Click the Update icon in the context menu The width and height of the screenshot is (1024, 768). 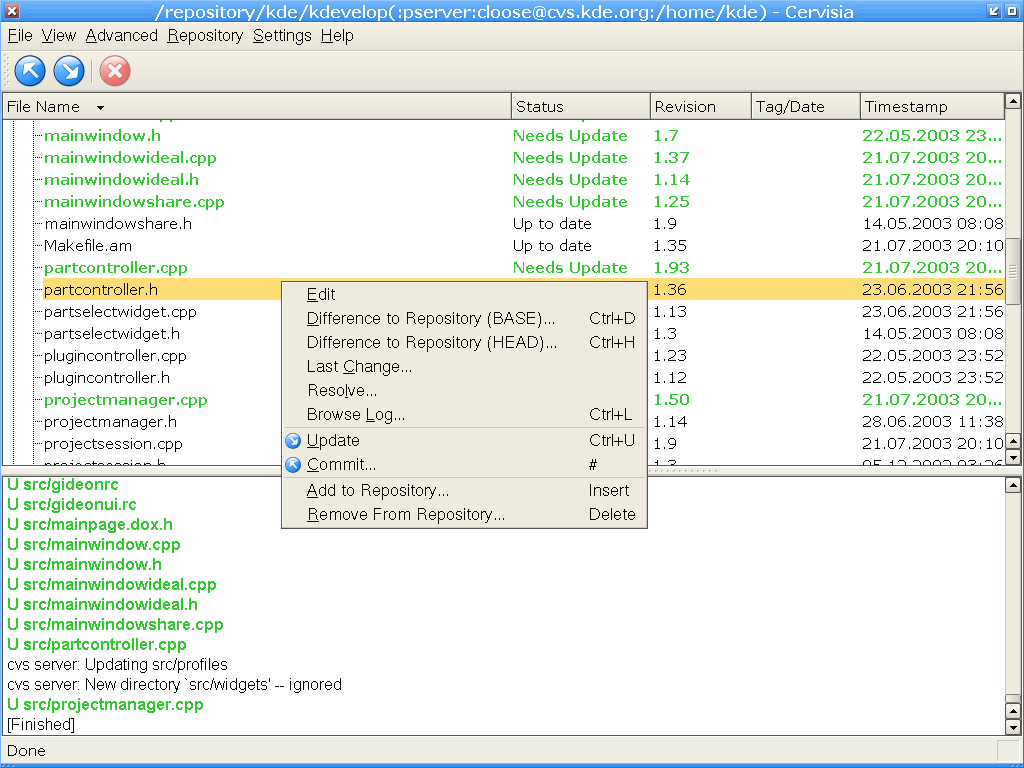pos(293,441)
